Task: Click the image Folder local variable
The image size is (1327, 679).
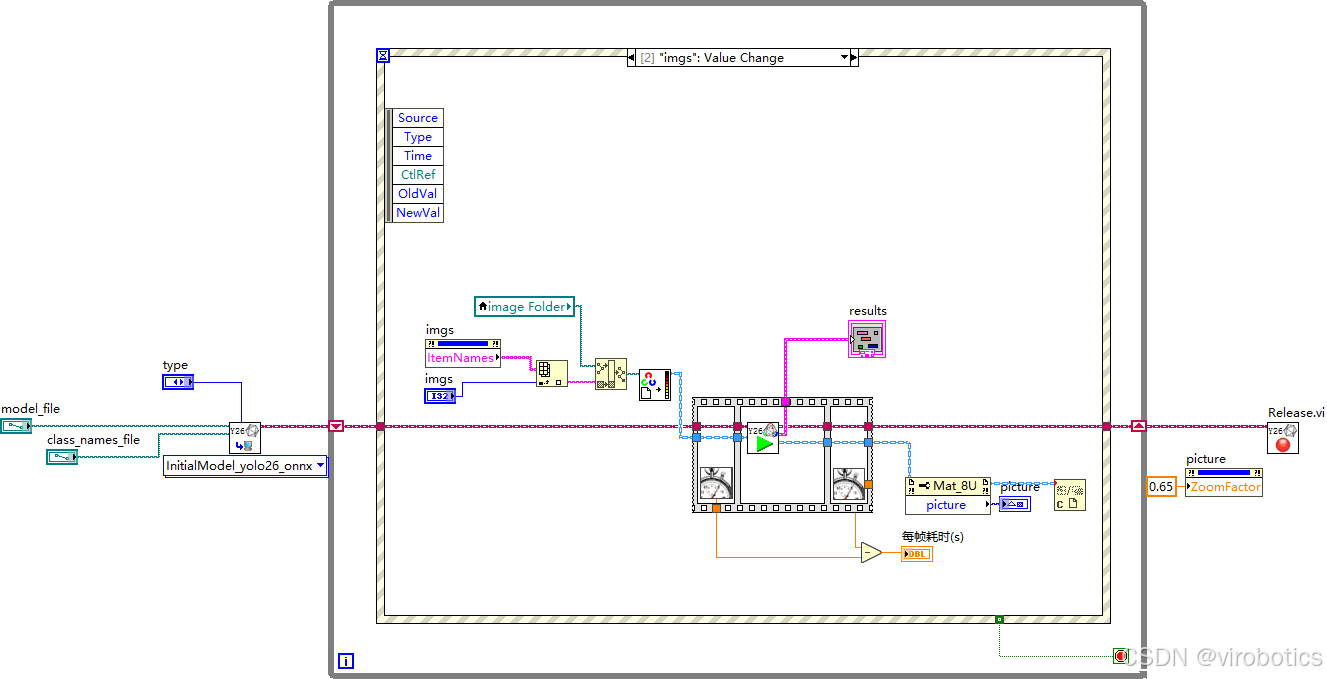Action: click(525, 307)
